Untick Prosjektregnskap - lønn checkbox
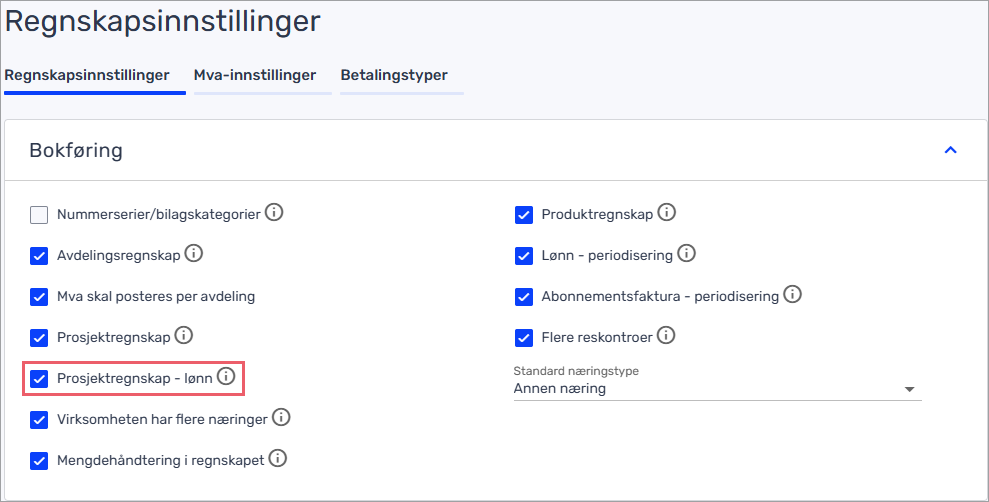 coord(39,379)
